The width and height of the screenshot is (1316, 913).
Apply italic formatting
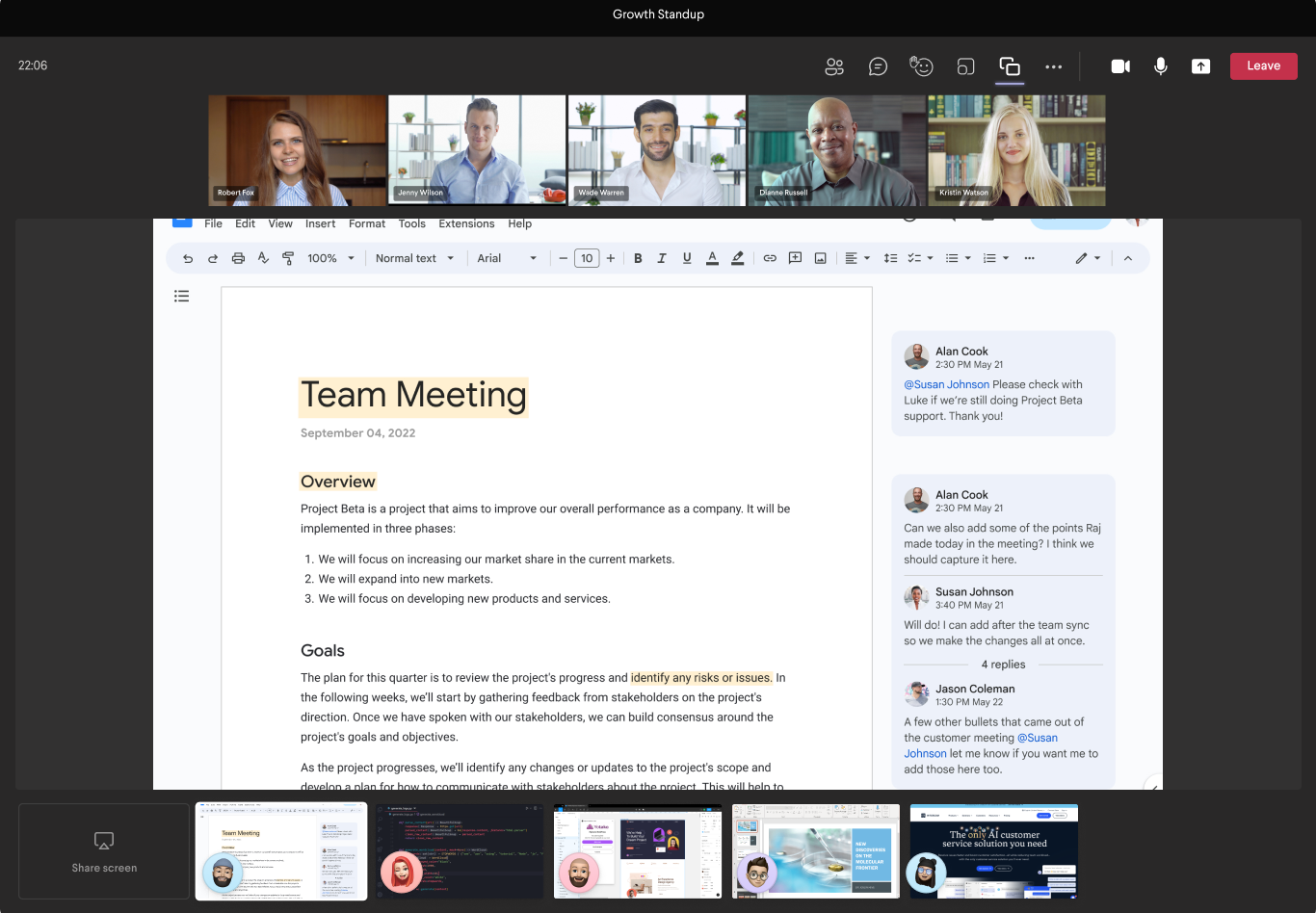tap(662, 257)
